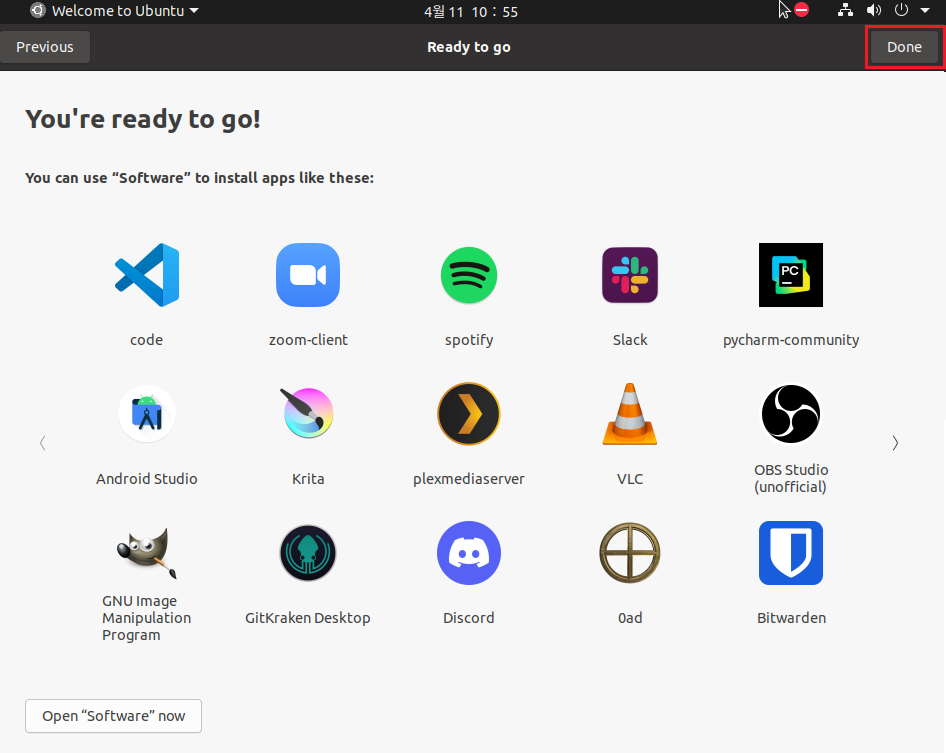Image resolution: width=946 pixels, height=753 pixels.
Task: Click the "Ready to go" header title
Action: point(469,47)
